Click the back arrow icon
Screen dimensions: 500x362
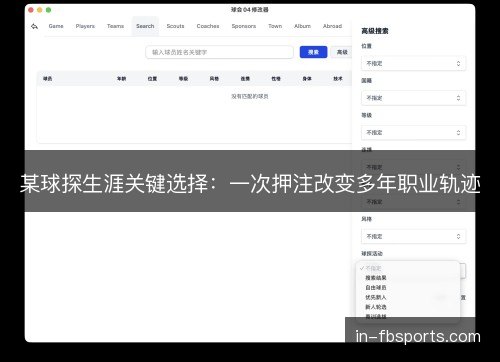click(x=34, y=26)
